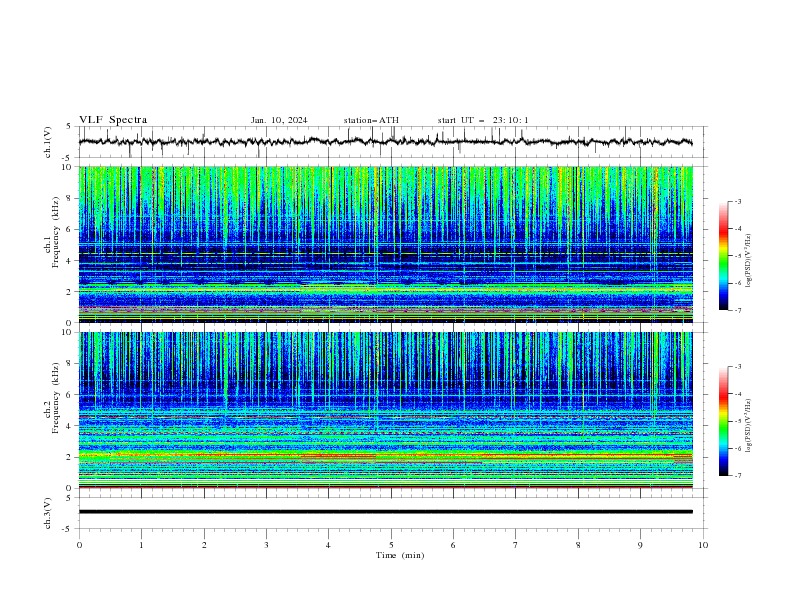
Task: Click the ch.1 voltage waveform trace
Action: click(385, 142)
